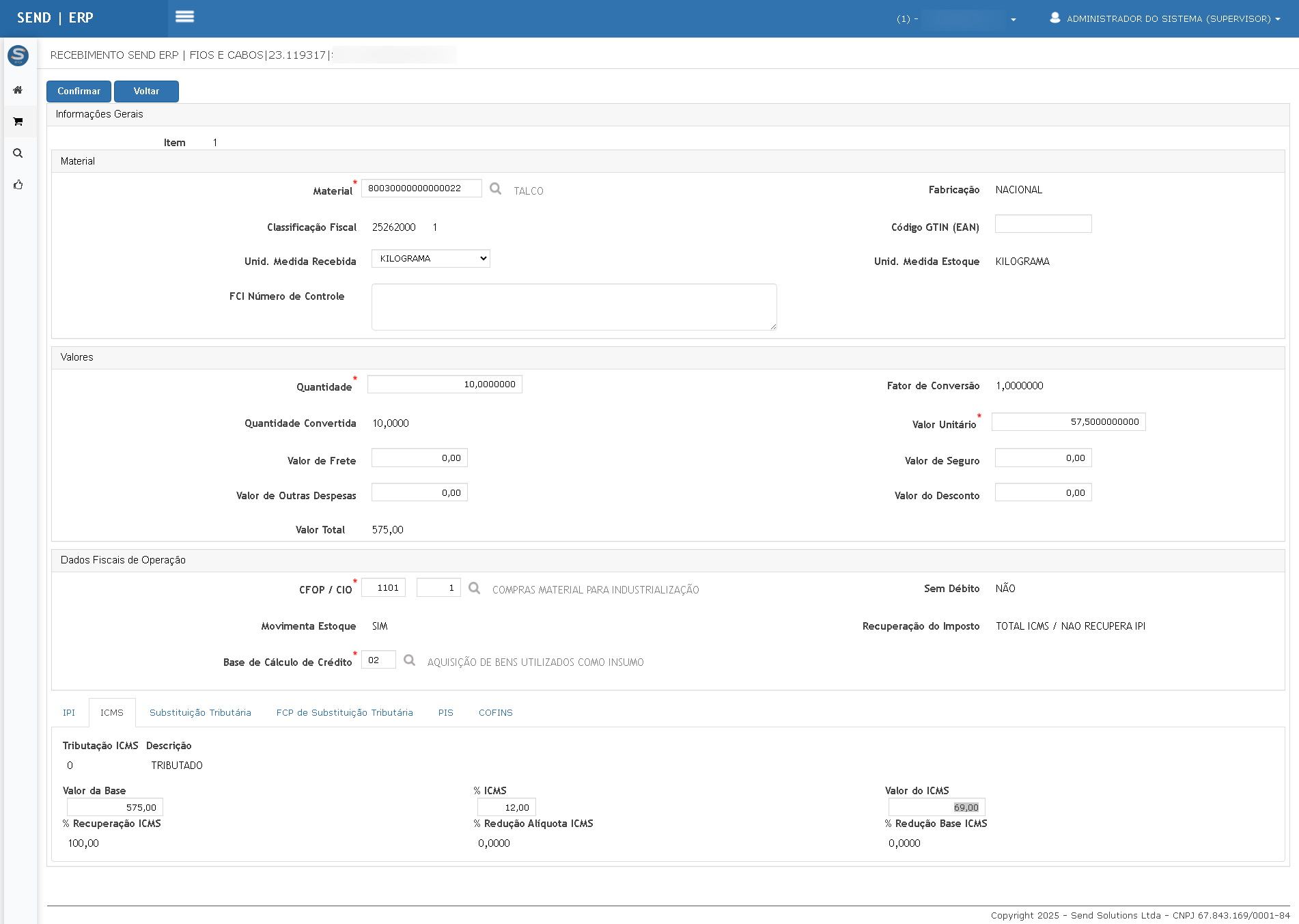Click the Send ERP logo in sidebar
Image resolution: width=1299 pixels, height=924 pixels.
point(18,55)
